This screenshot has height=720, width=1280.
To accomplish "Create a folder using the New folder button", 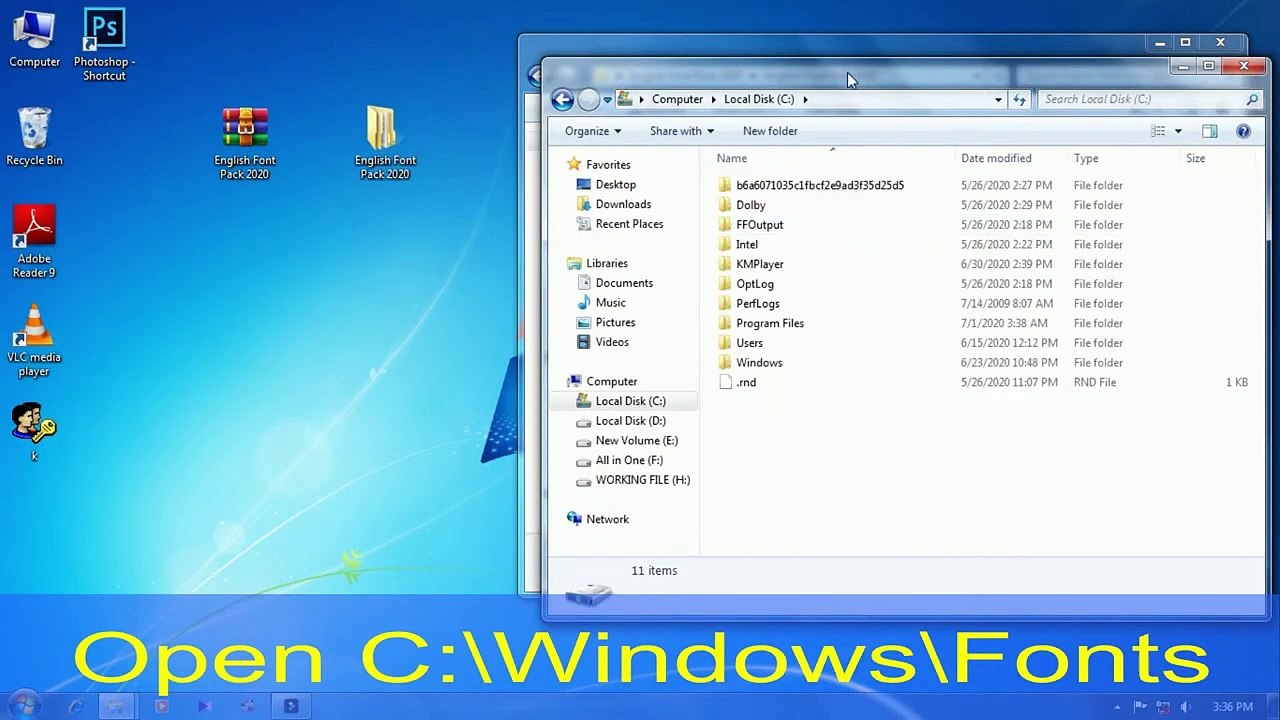I will pyautogui.click(x=770, y=131).
